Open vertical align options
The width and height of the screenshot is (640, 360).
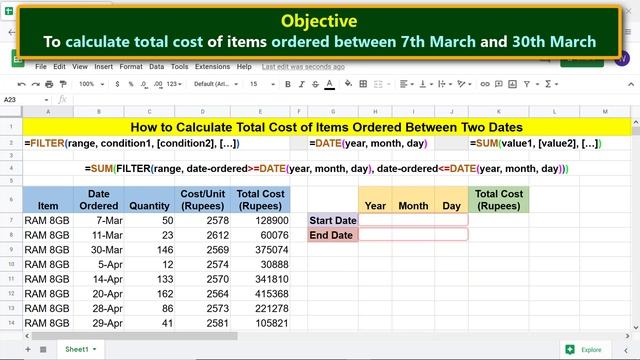426,84
